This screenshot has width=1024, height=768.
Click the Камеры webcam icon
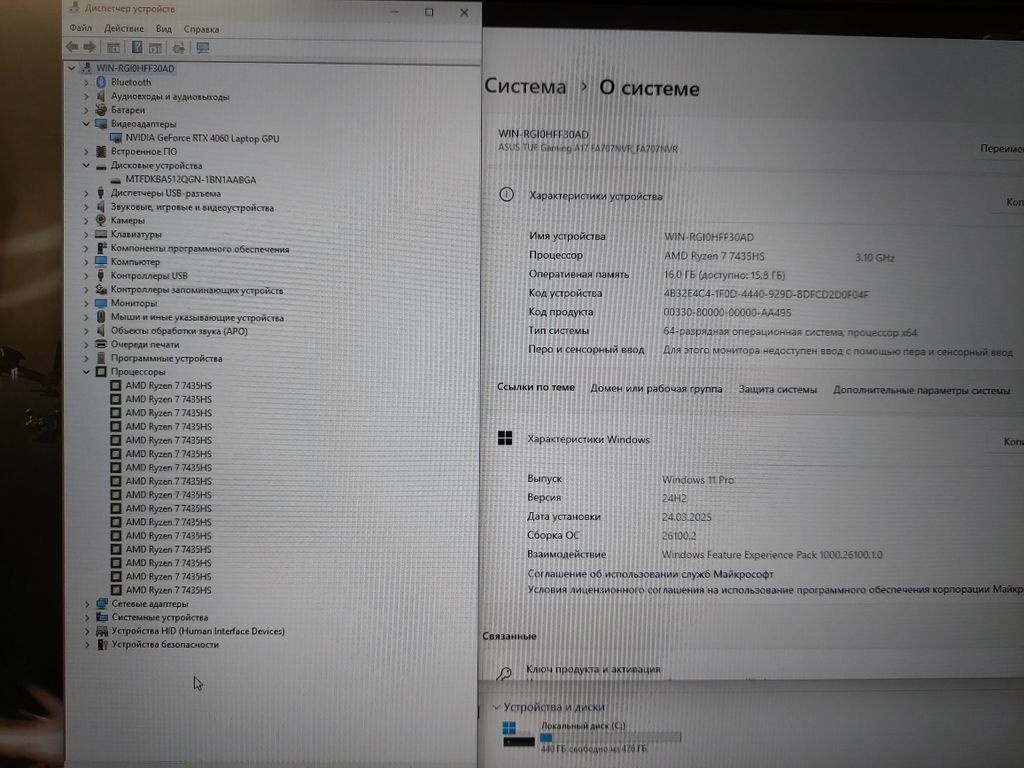pyautogui.click(x=101, y=220)
